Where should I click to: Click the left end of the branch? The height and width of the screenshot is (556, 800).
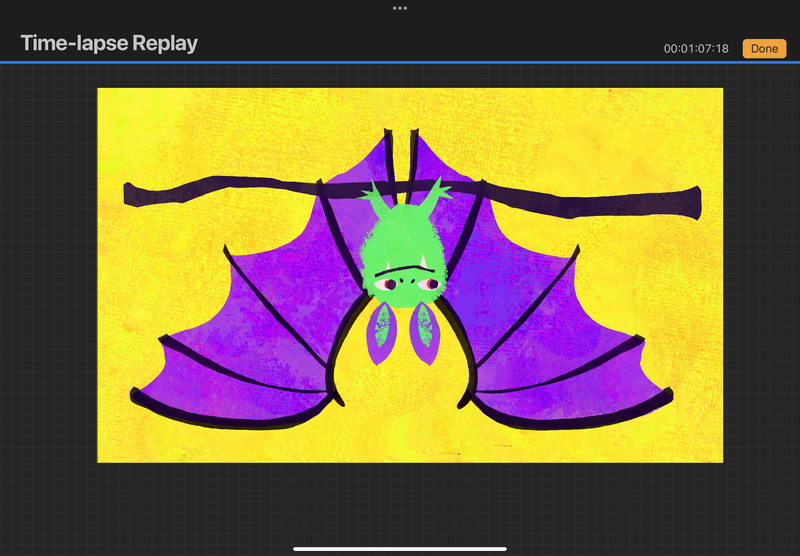coord(140,194)
